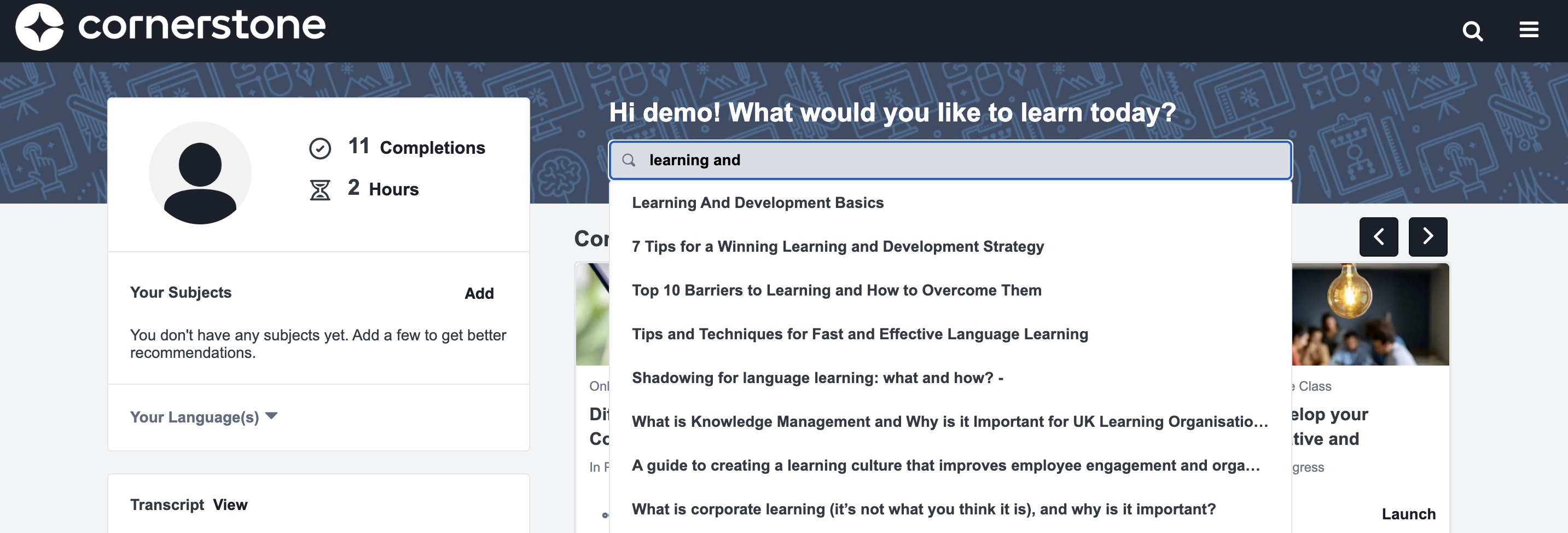
Task: Click the 11 Completions text
Action: click(416, 147)
